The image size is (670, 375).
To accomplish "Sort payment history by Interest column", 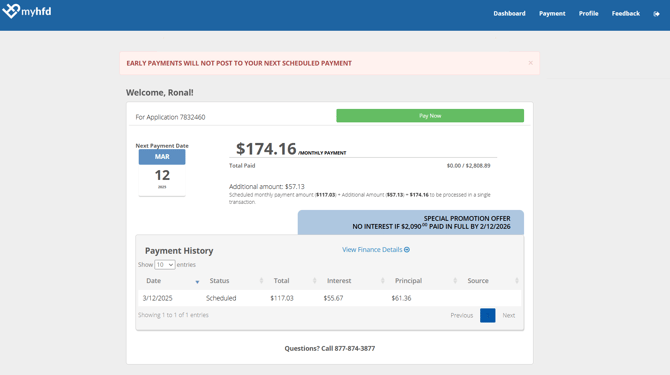I will click(353, 281).
